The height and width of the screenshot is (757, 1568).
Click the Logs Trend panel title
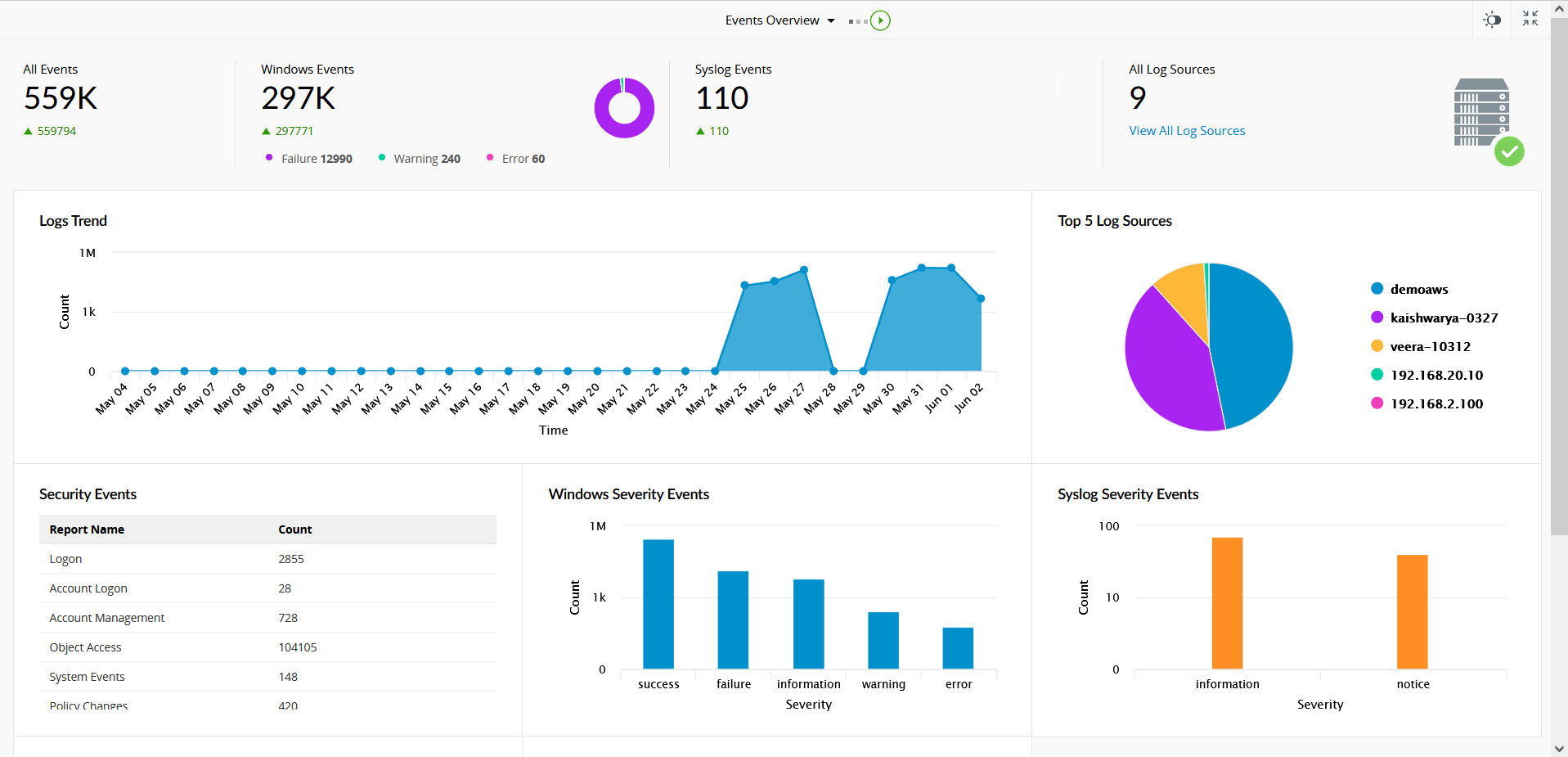(x=73, y=221)
